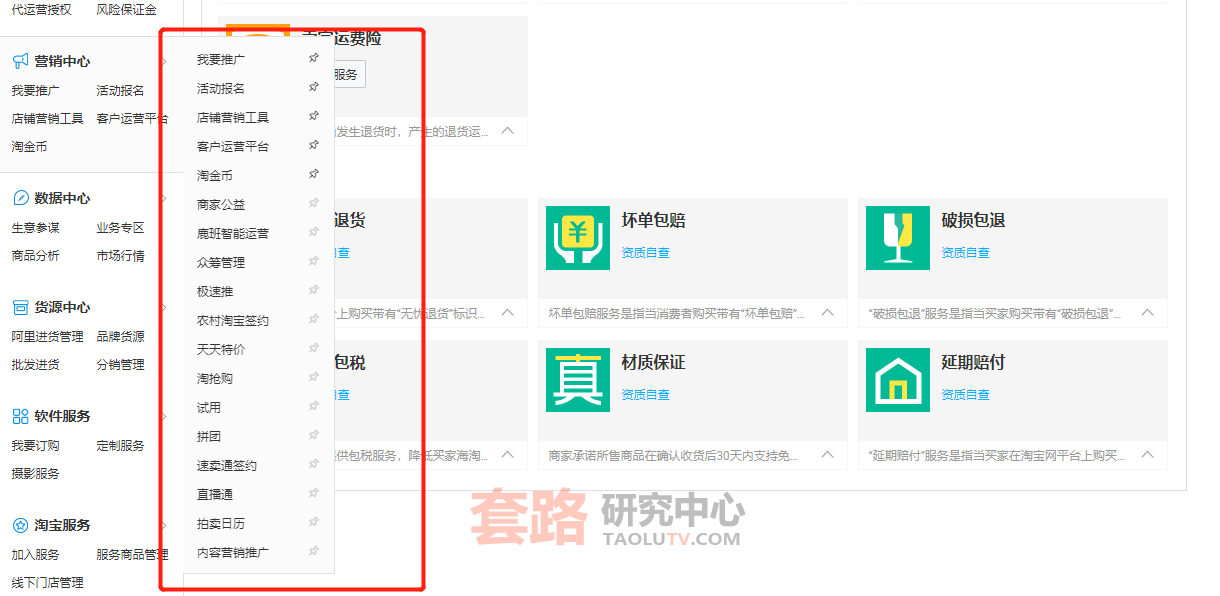Viewport: 1220px width, 596px height.
Task: Click the 坏单包赔 service icon
Action: (578, 238)
